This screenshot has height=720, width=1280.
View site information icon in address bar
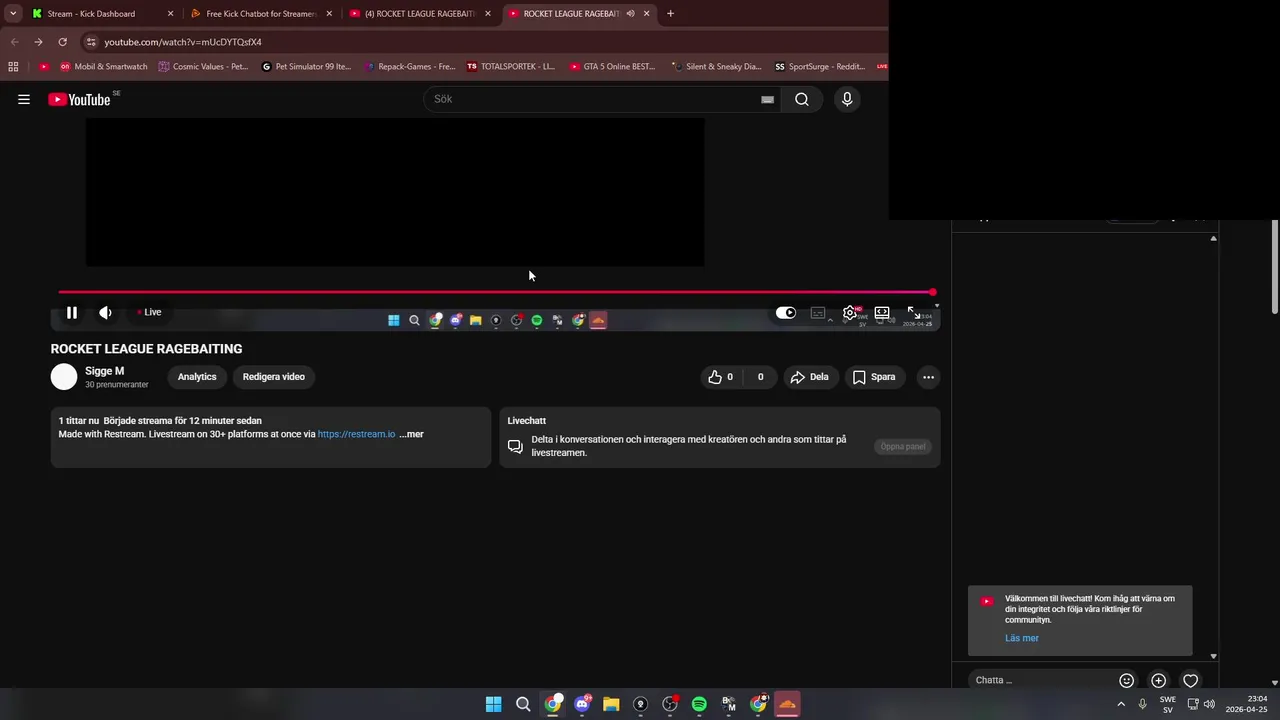coord(91,42)
